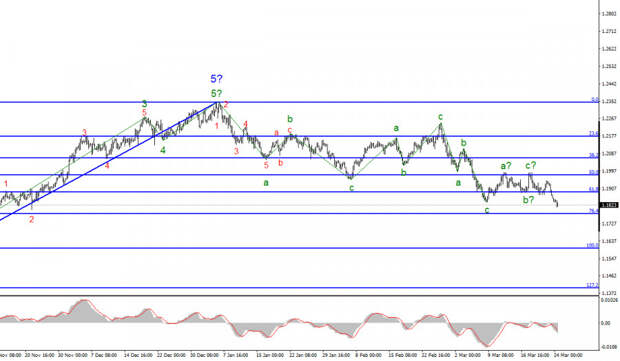Viewport: 620px width, 361px height.
Task: Click price axis value 1.1907
Action: [x=609, y=188]
